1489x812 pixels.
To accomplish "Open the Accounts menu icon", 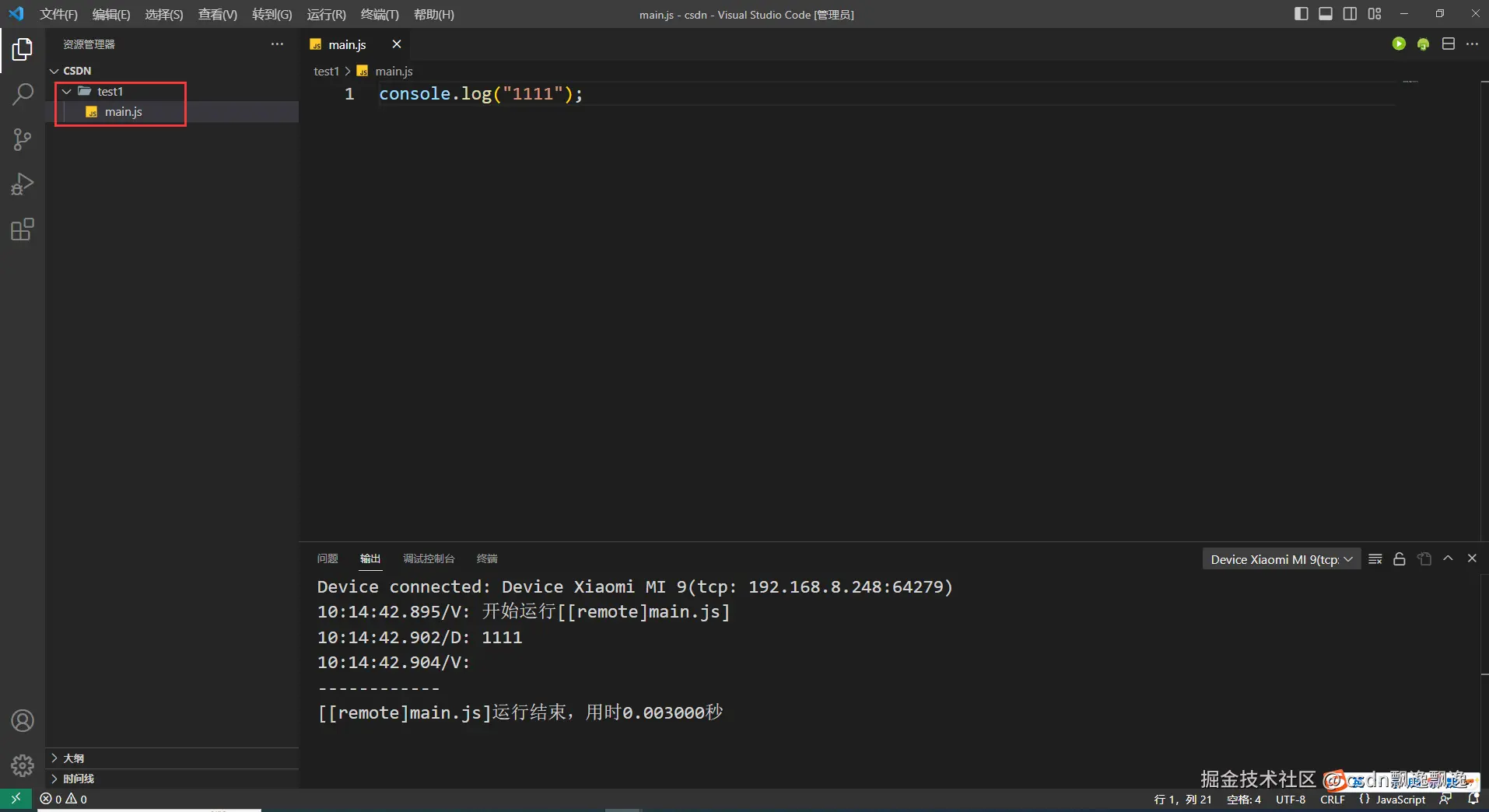I will 23,721.
